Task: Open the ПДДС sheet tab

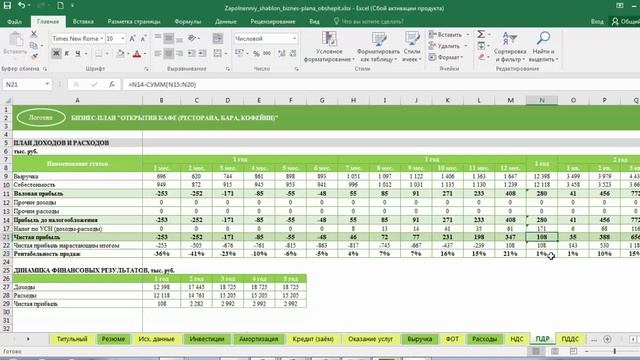Action: pyautogui.click(x=570, y=339)
